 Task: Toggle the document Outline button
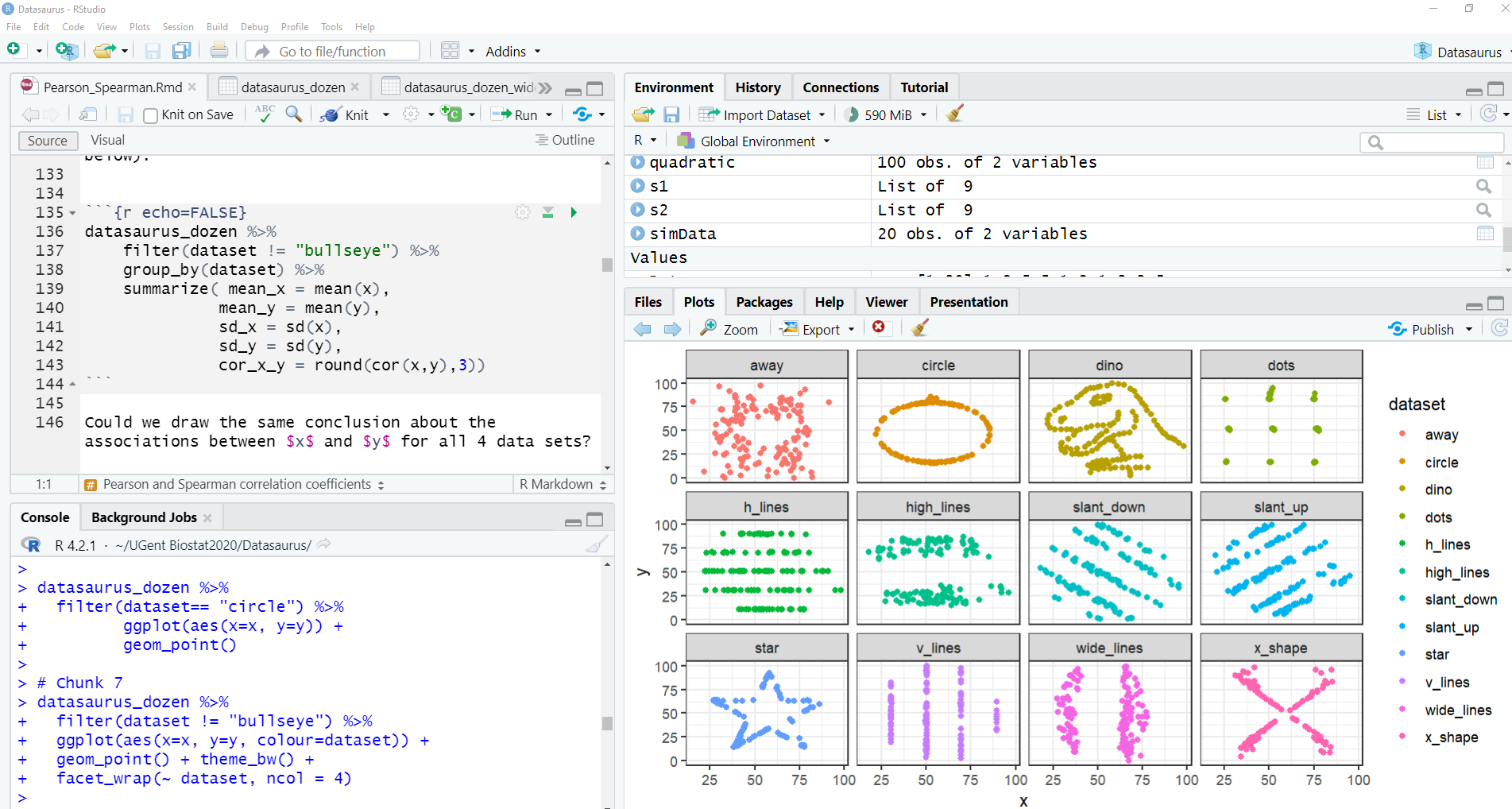[x=565, y=140]
